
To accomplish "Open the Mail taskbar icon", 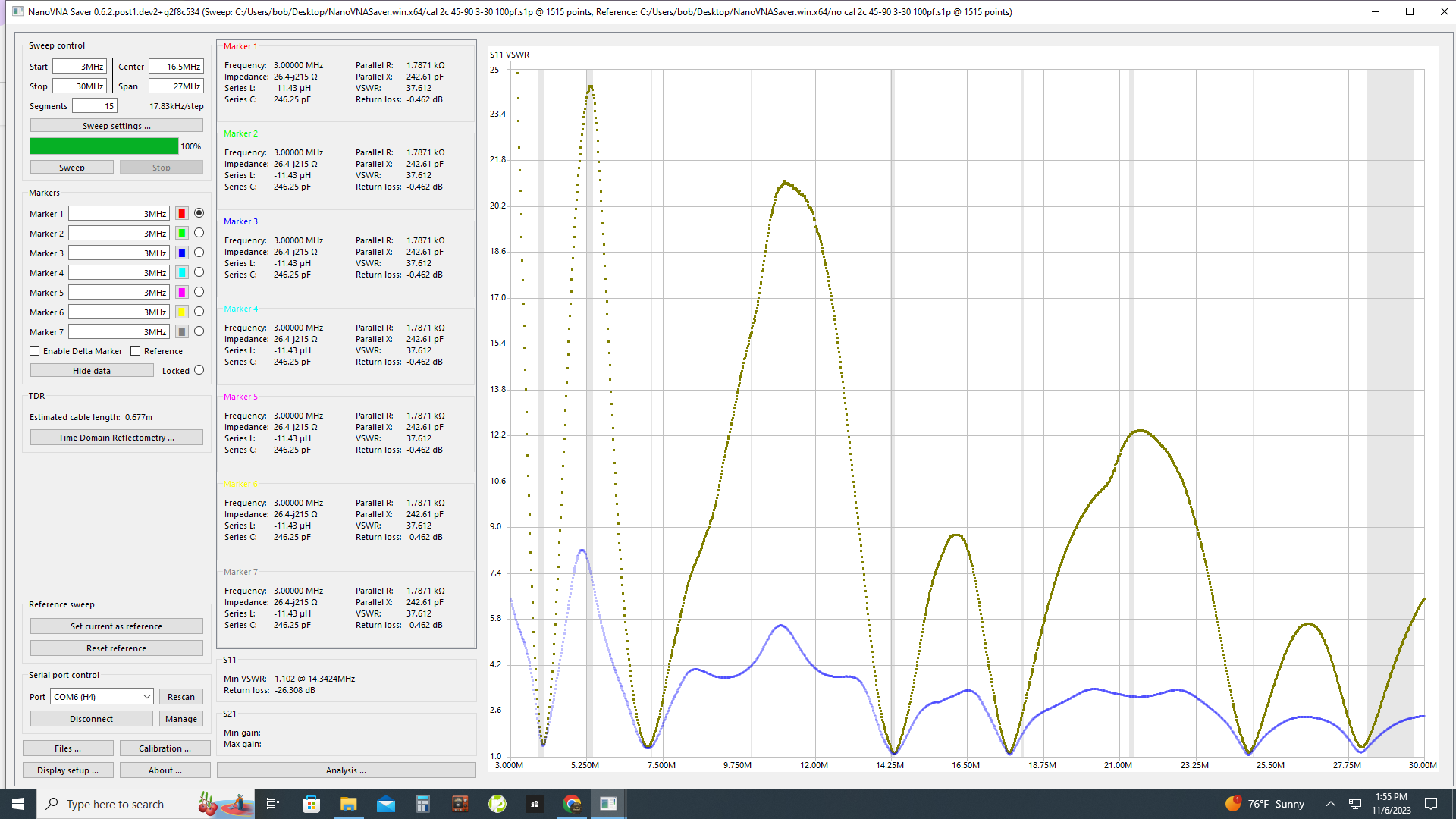I will tap(385, 804).
